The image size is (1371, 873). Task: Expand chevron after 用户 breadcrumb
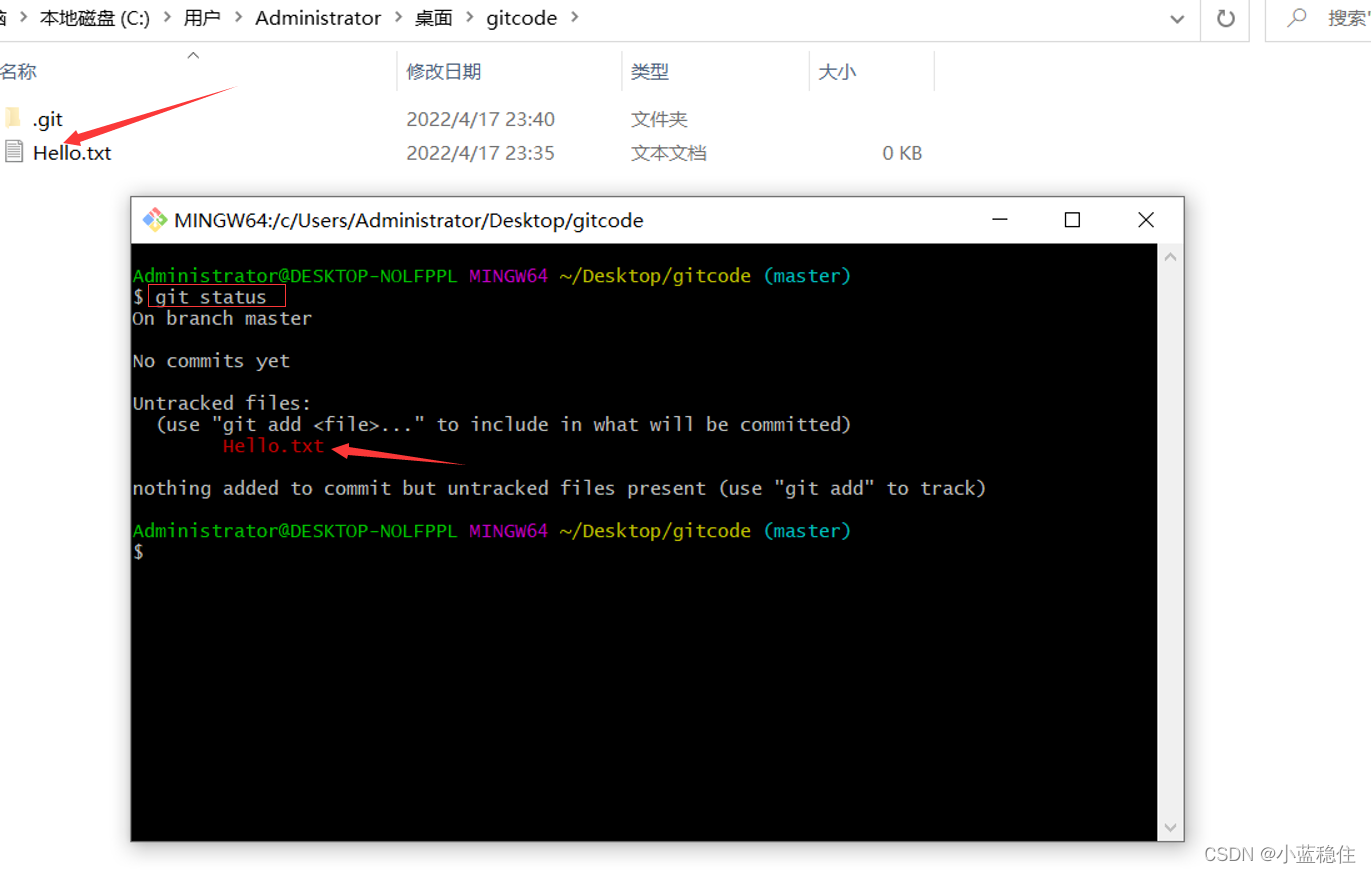pyautogui.click(x=238, y=18)
